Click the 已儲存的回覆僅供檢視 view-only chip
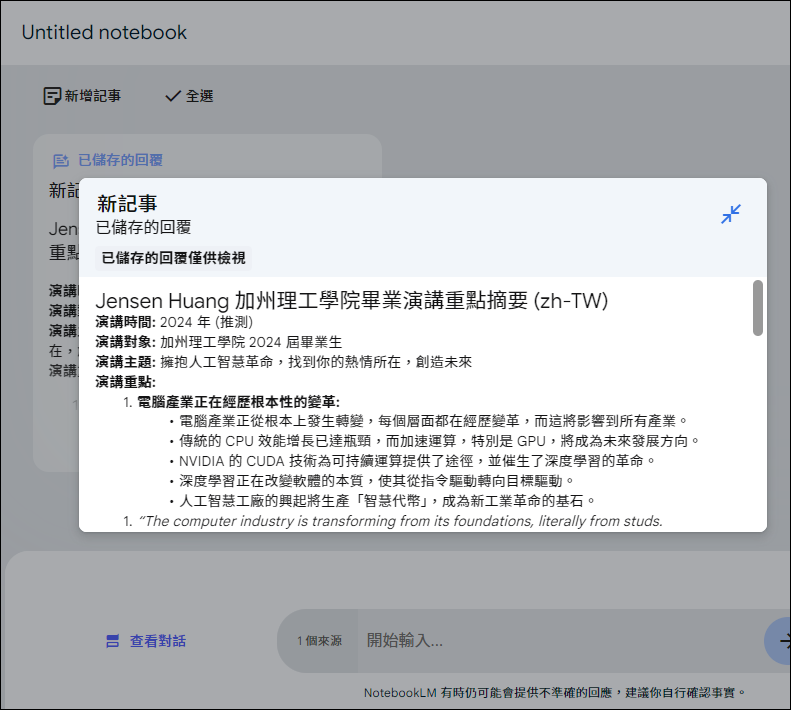 pos(174,258)
